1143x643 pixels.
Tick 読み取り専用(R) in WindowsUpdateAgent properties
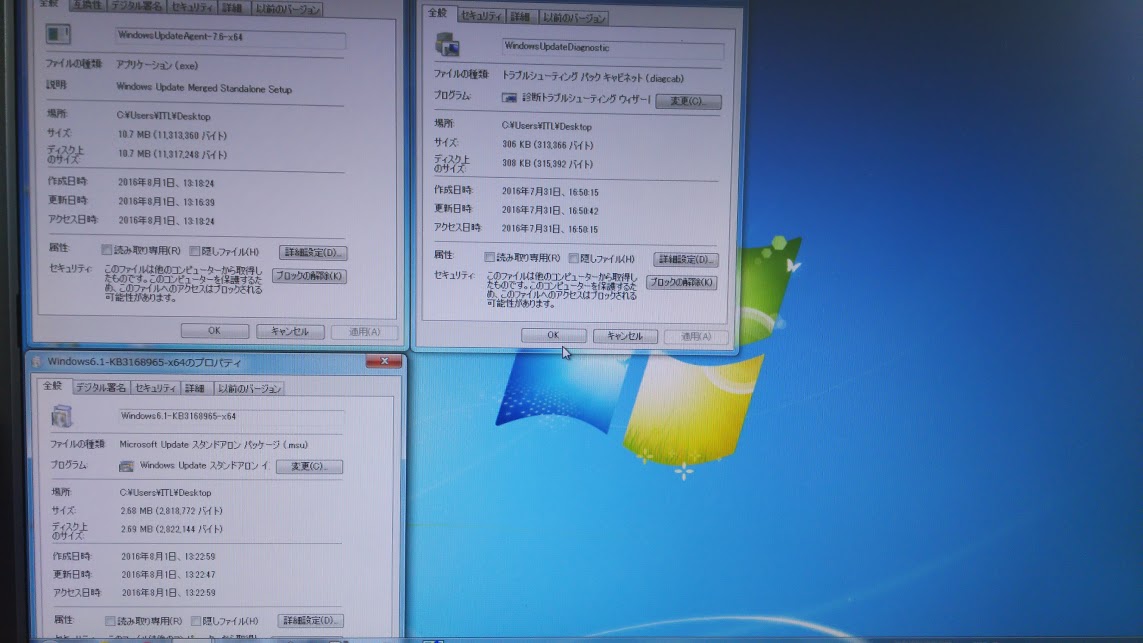point(107,250)
